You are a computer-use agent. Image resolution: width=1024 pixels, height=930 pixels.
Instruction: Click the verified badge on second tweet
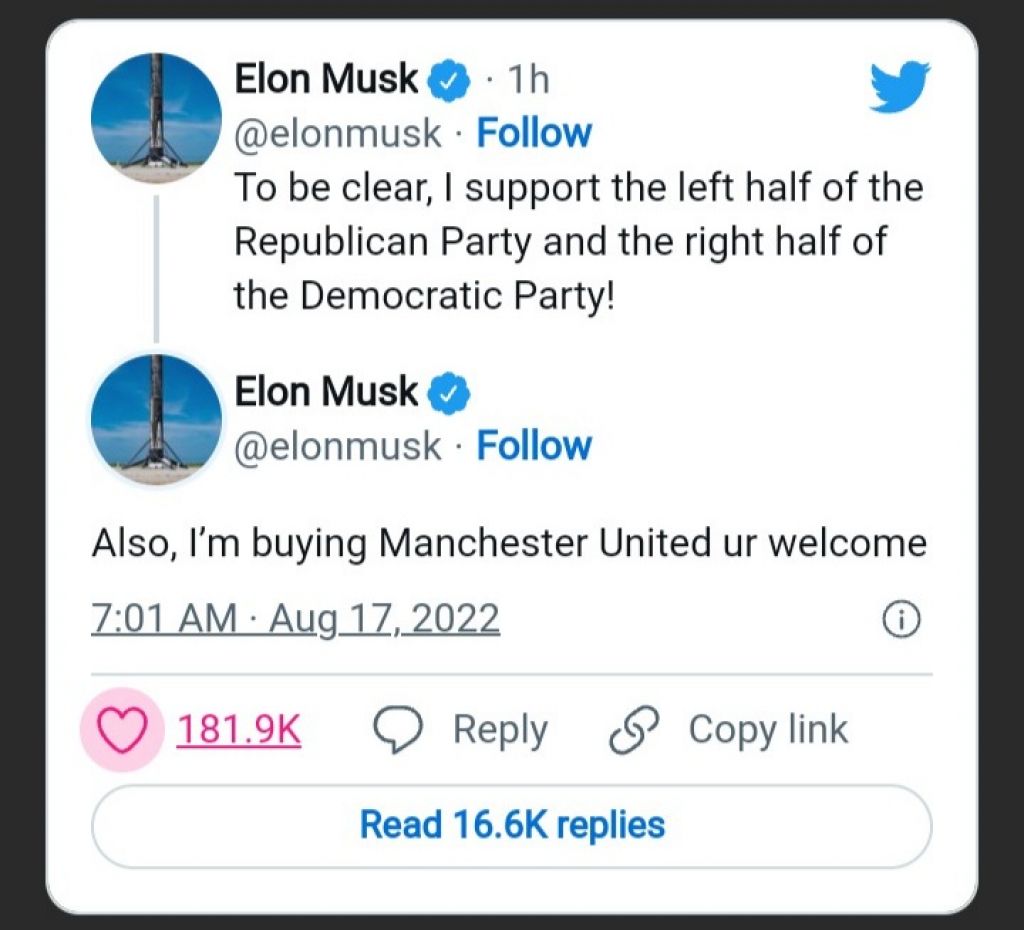[449, 395]
